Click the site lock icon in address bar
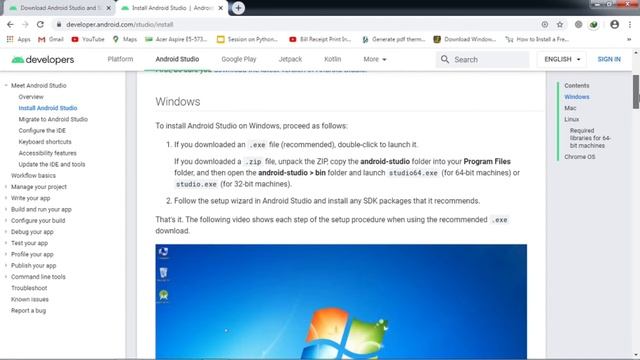The image size is (640, 360). coord(59,24)
